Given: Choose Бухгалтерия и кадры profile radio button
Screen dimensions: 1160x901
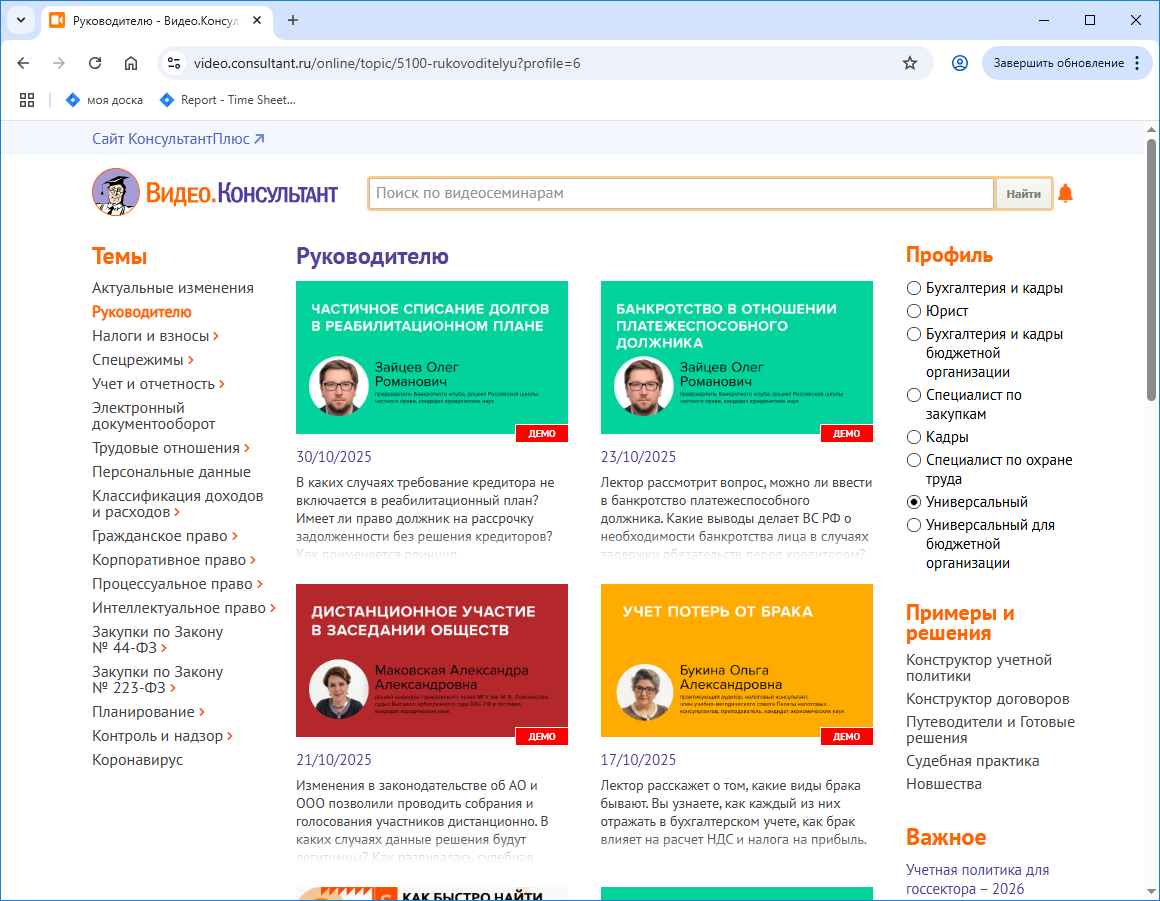Looking at the screenshot, I should (913, 288).
